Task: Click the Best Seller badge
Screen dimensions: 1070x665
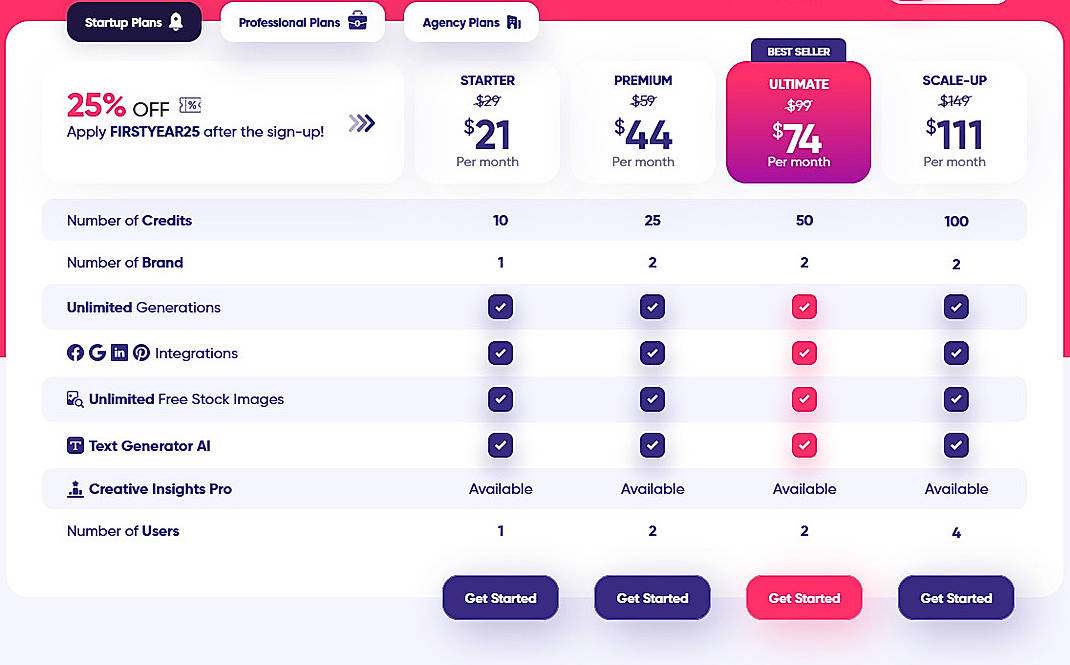Action: (798, 50)
